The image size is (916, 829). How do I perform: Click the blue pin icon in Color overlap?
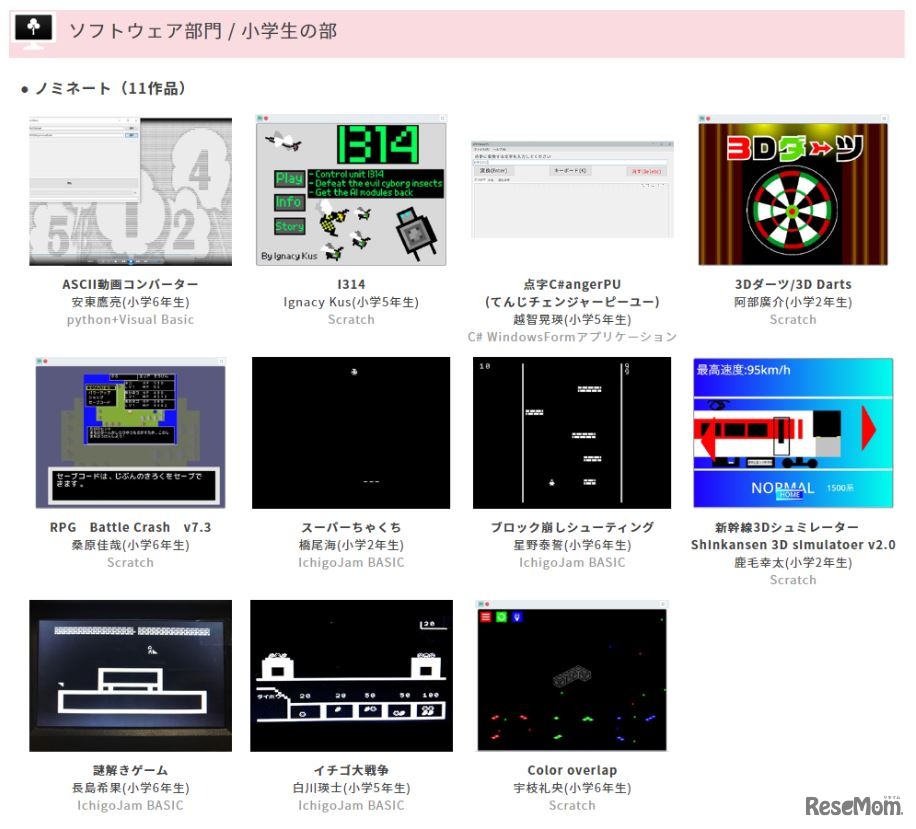(x=517, y=617)
